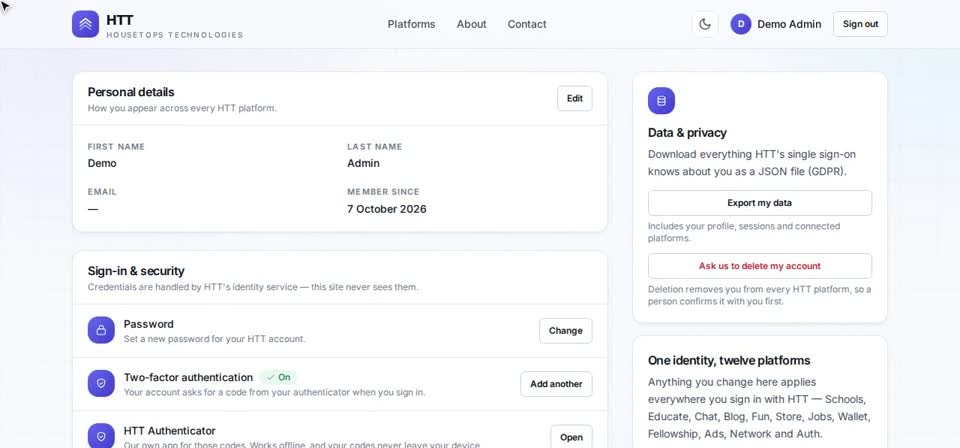Click the 'Sign-in & security' heading

click(136, 271)
